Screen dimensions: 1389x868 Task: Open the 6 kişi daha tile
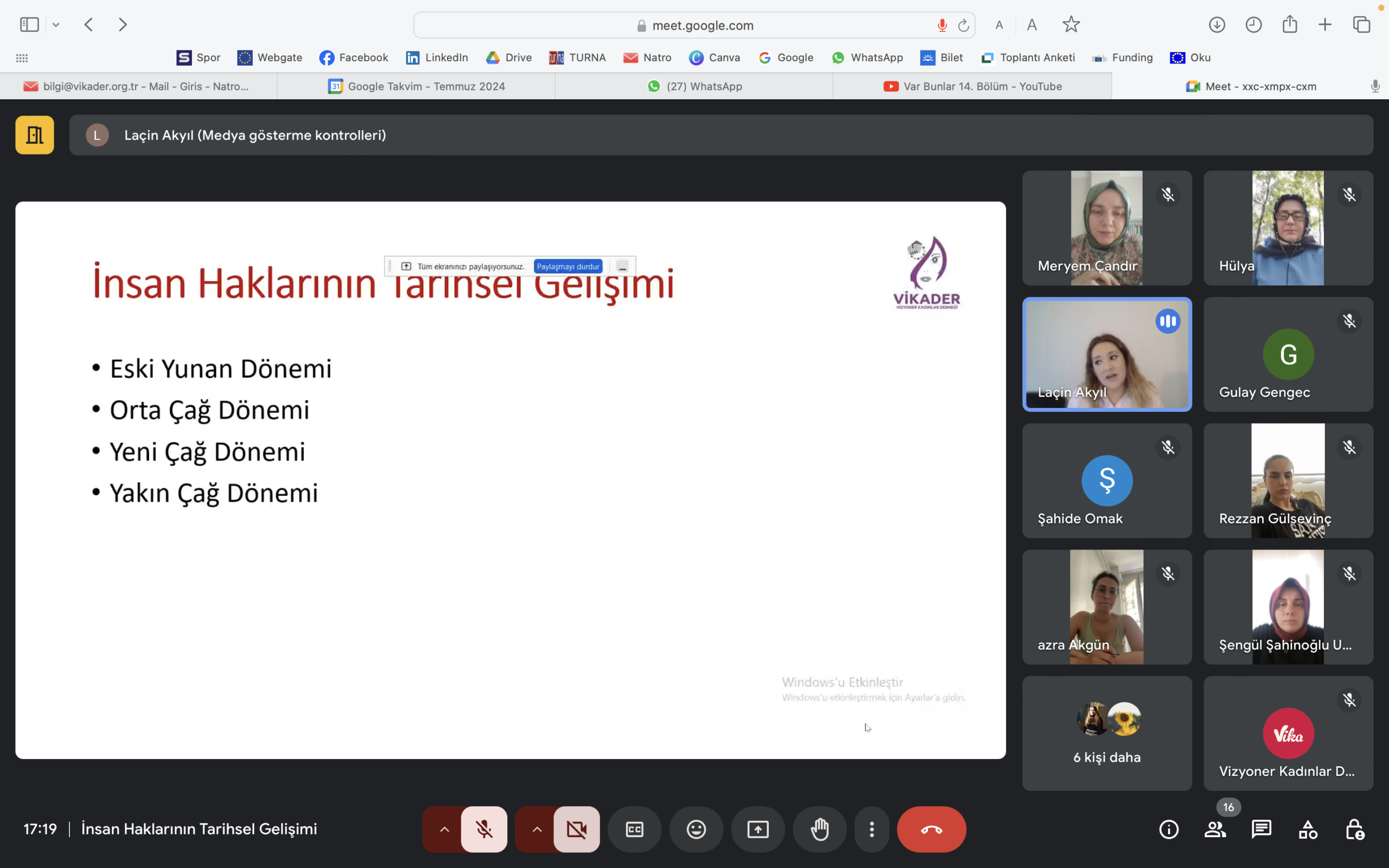click(x=1107, y=733)
